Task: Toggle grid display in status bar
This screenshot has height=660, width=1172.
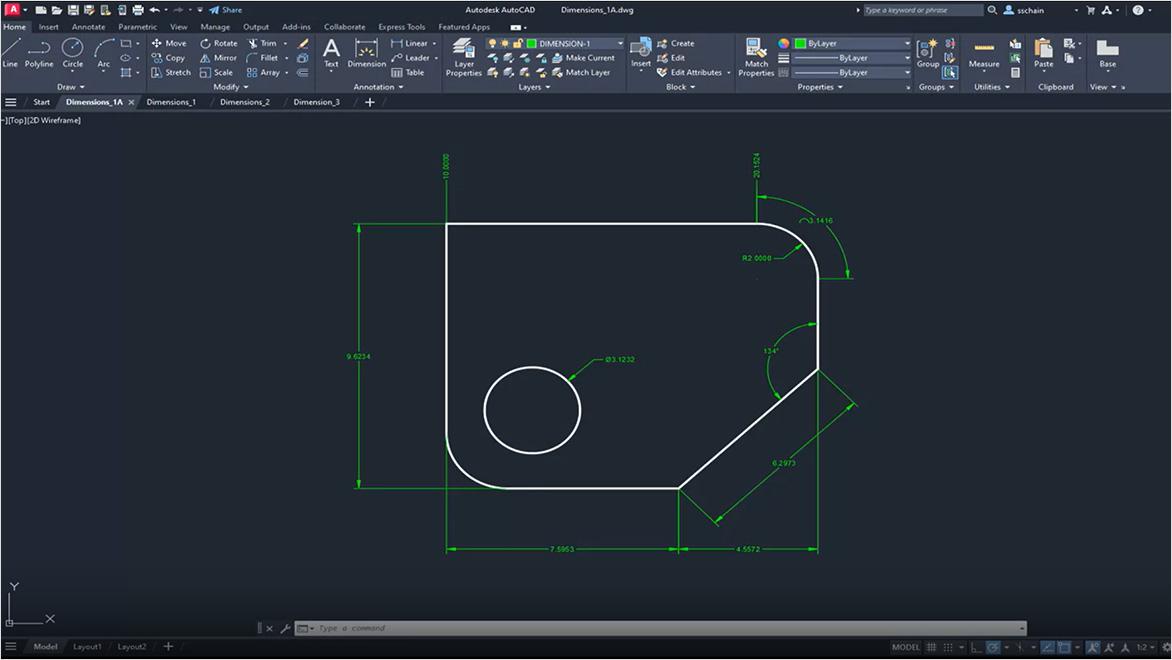Action: pos(933,647)
